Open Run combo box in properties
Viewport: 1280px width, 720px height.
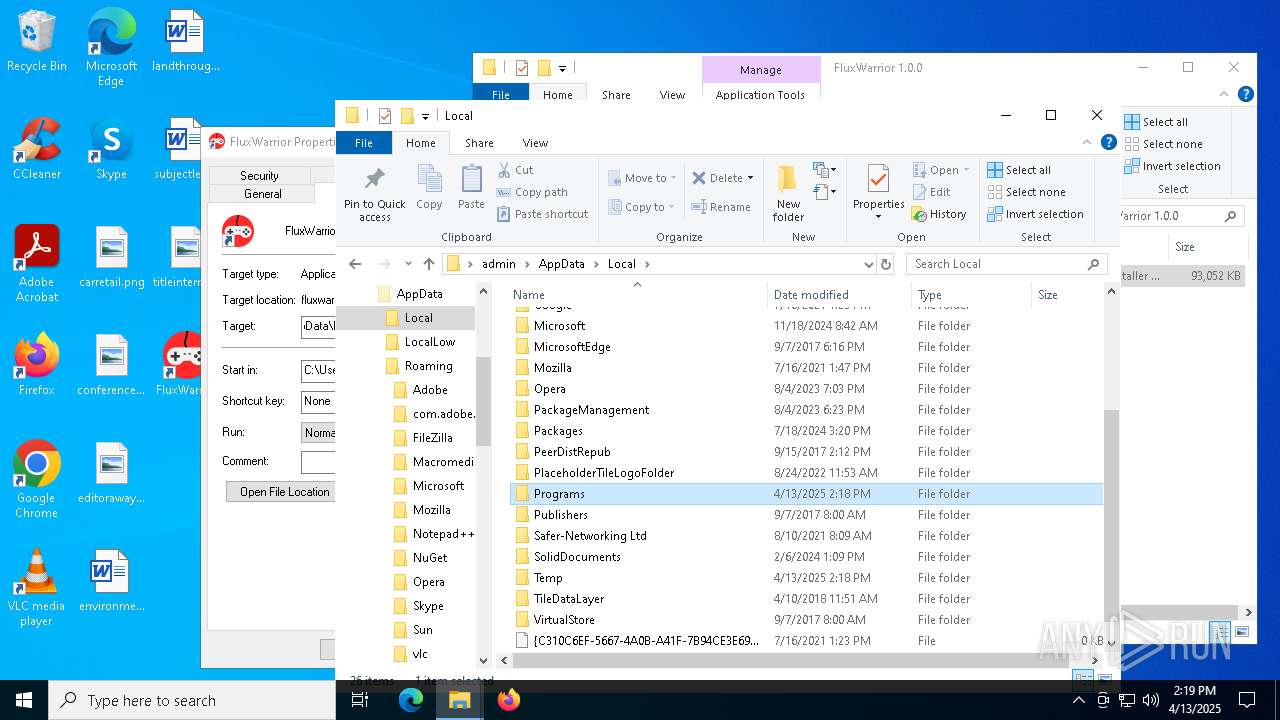click(319, 432)
